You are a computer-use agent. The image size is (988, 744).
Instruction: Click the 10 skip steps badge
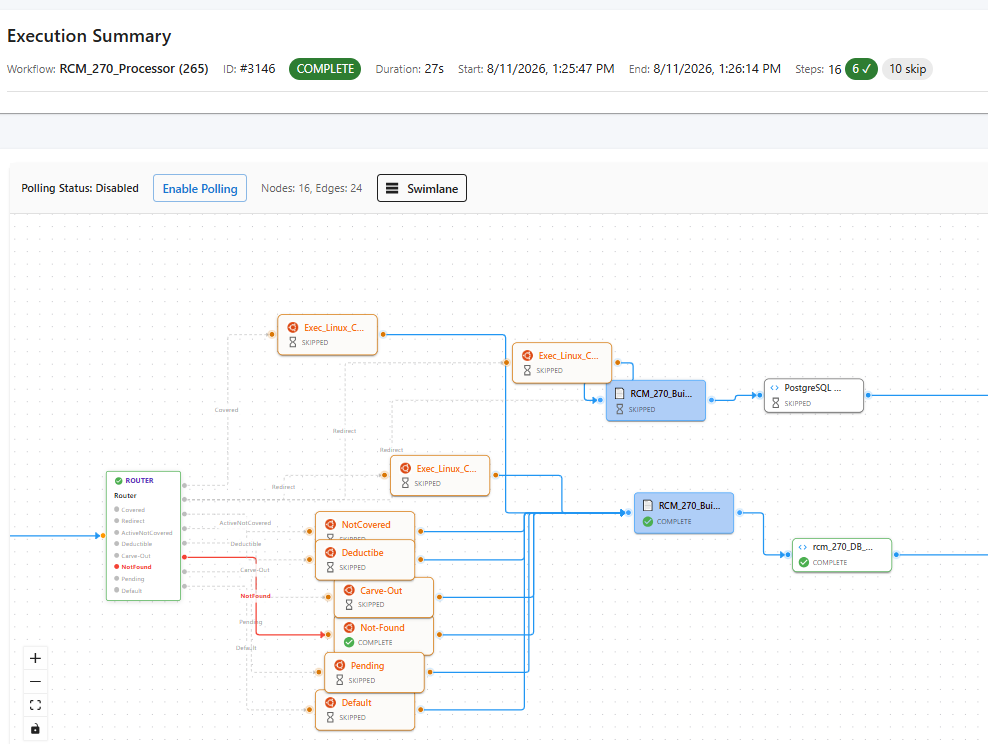tap(907, 69)
